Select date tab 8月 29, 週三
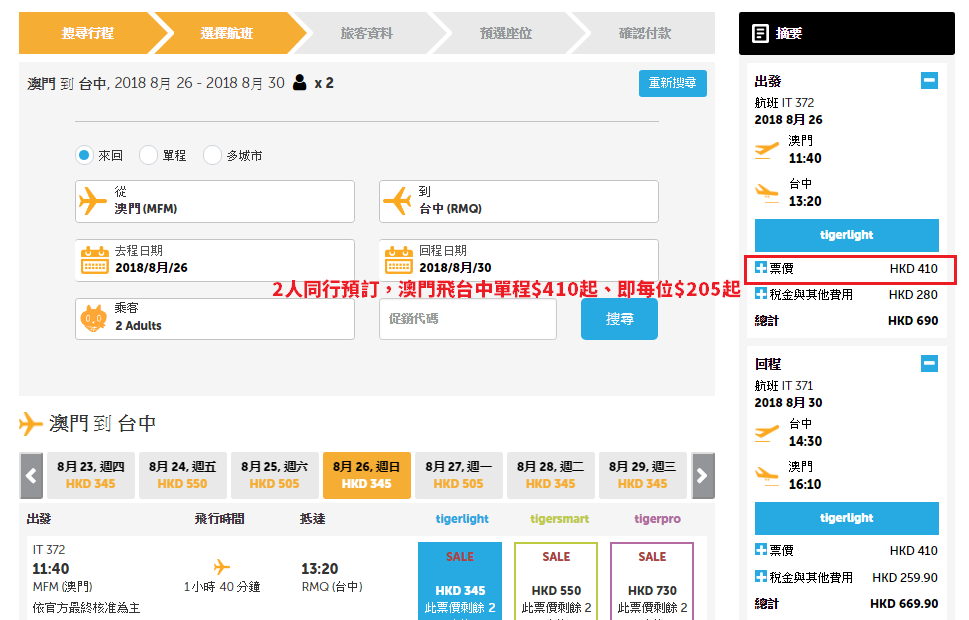Viewport: 969px width, 620px height. coord(643,475)
